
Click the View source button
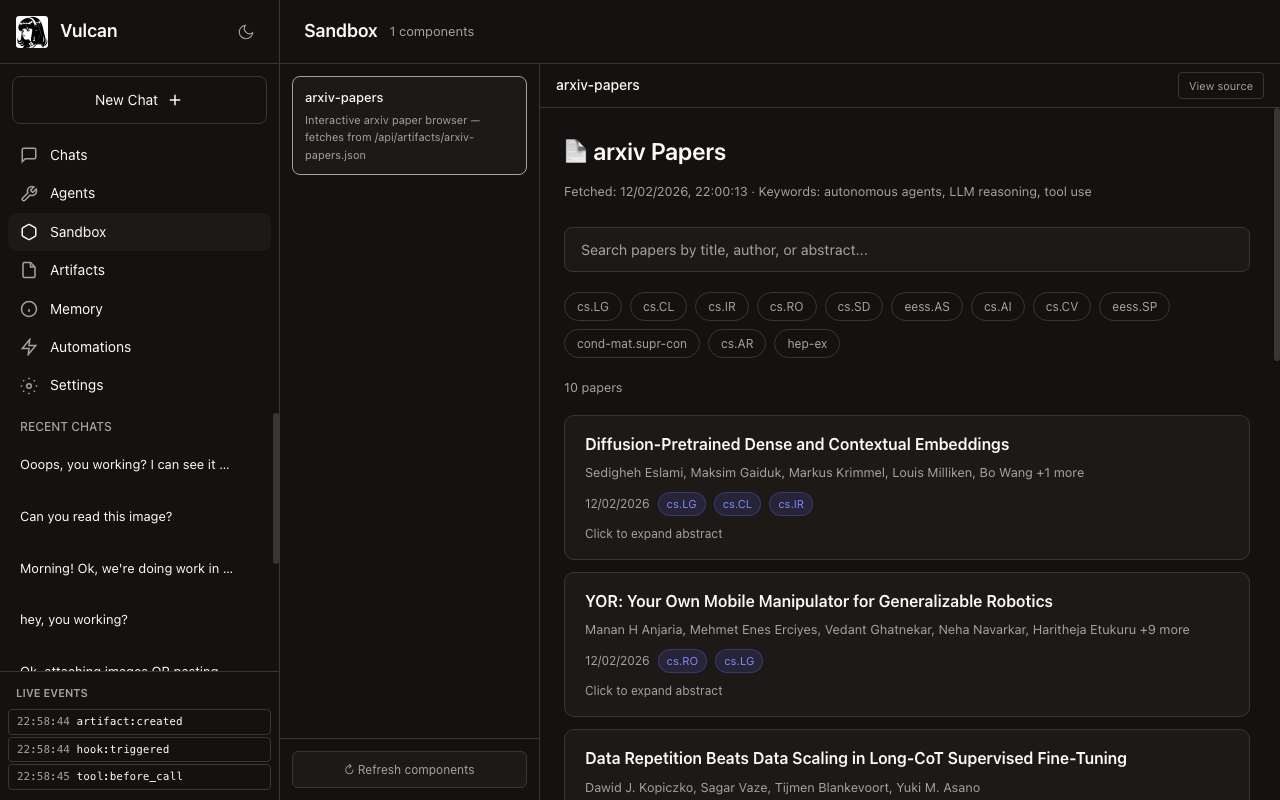[1220, 86]
